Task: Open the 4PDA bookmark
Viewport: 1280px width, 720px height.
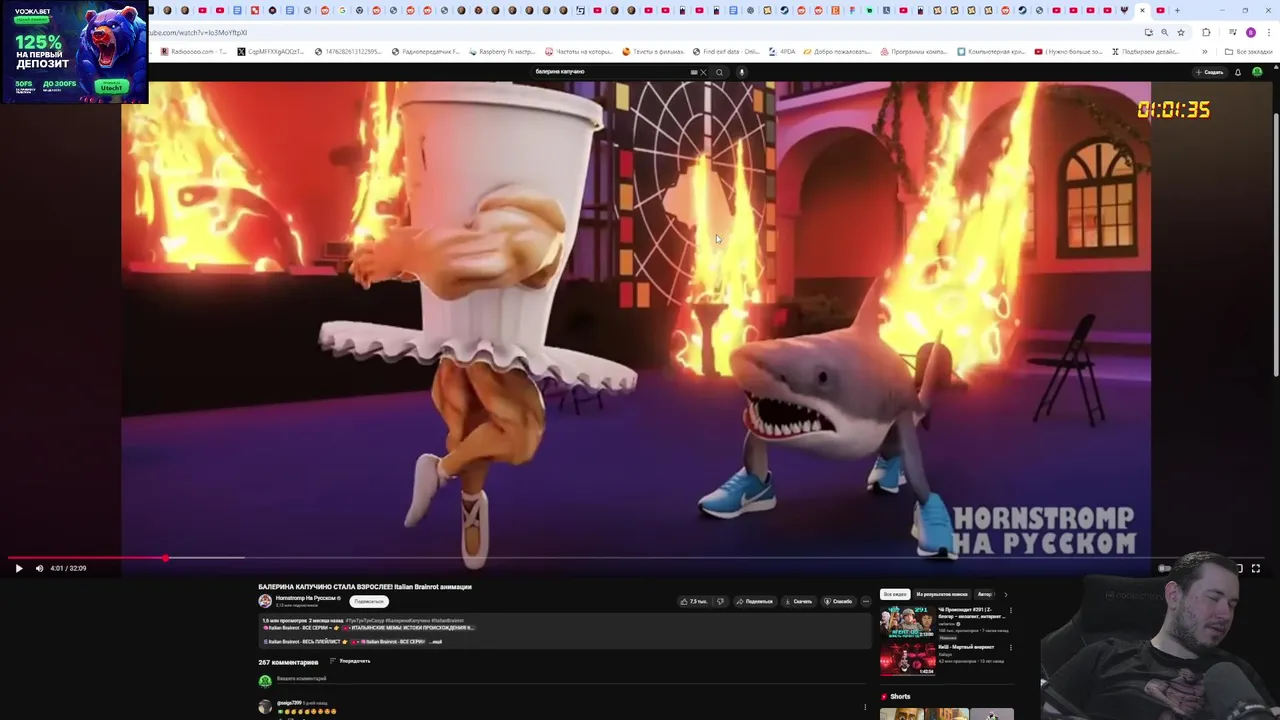Action: click(x=783, y=51)
